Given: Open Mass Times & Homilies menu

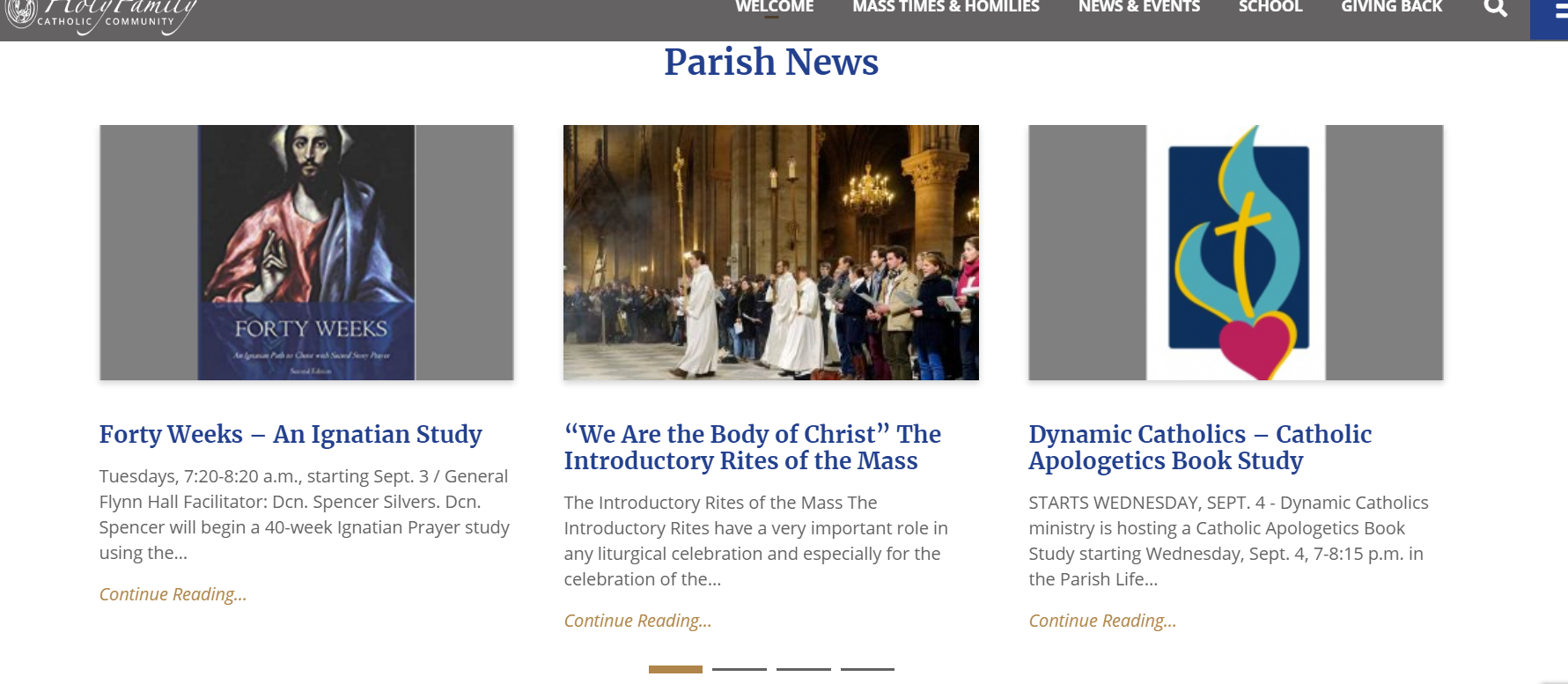Looking at the screenshot, I should (x=946, y=8).
